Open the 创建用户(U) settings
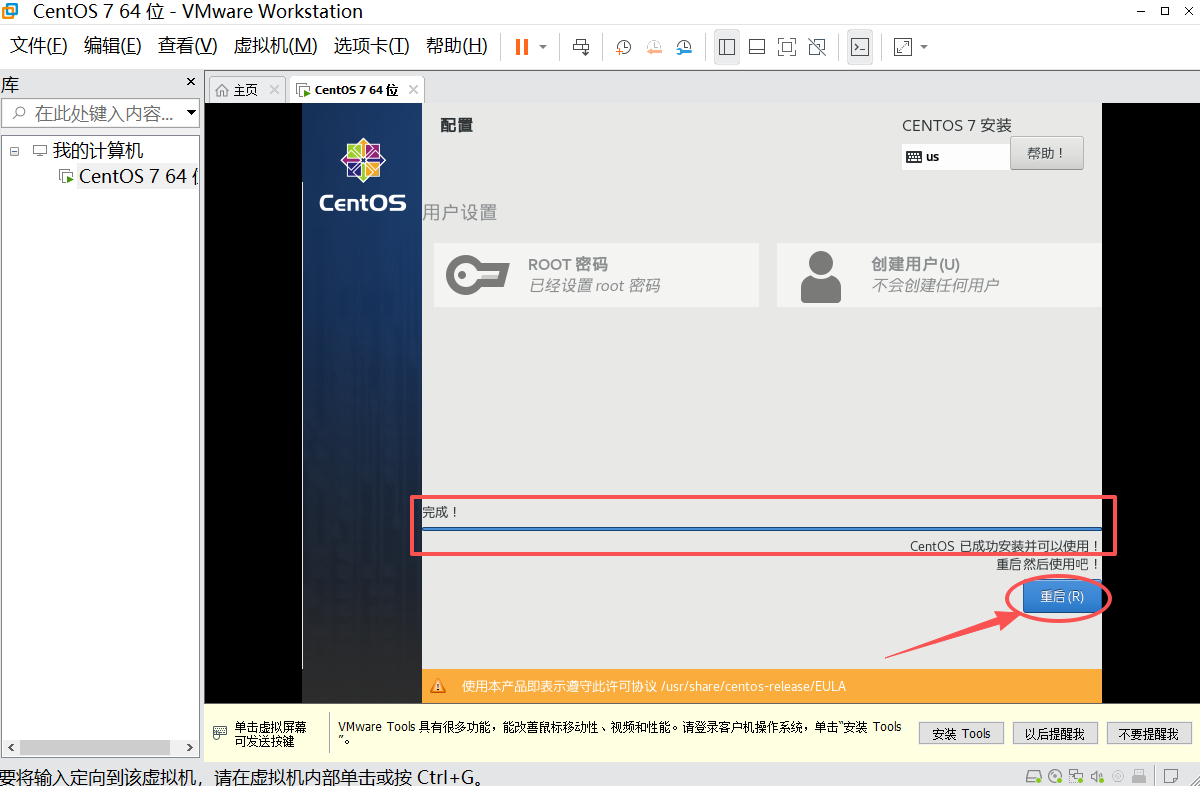This screenshot has width=1200, height=786. pos(939,275)
